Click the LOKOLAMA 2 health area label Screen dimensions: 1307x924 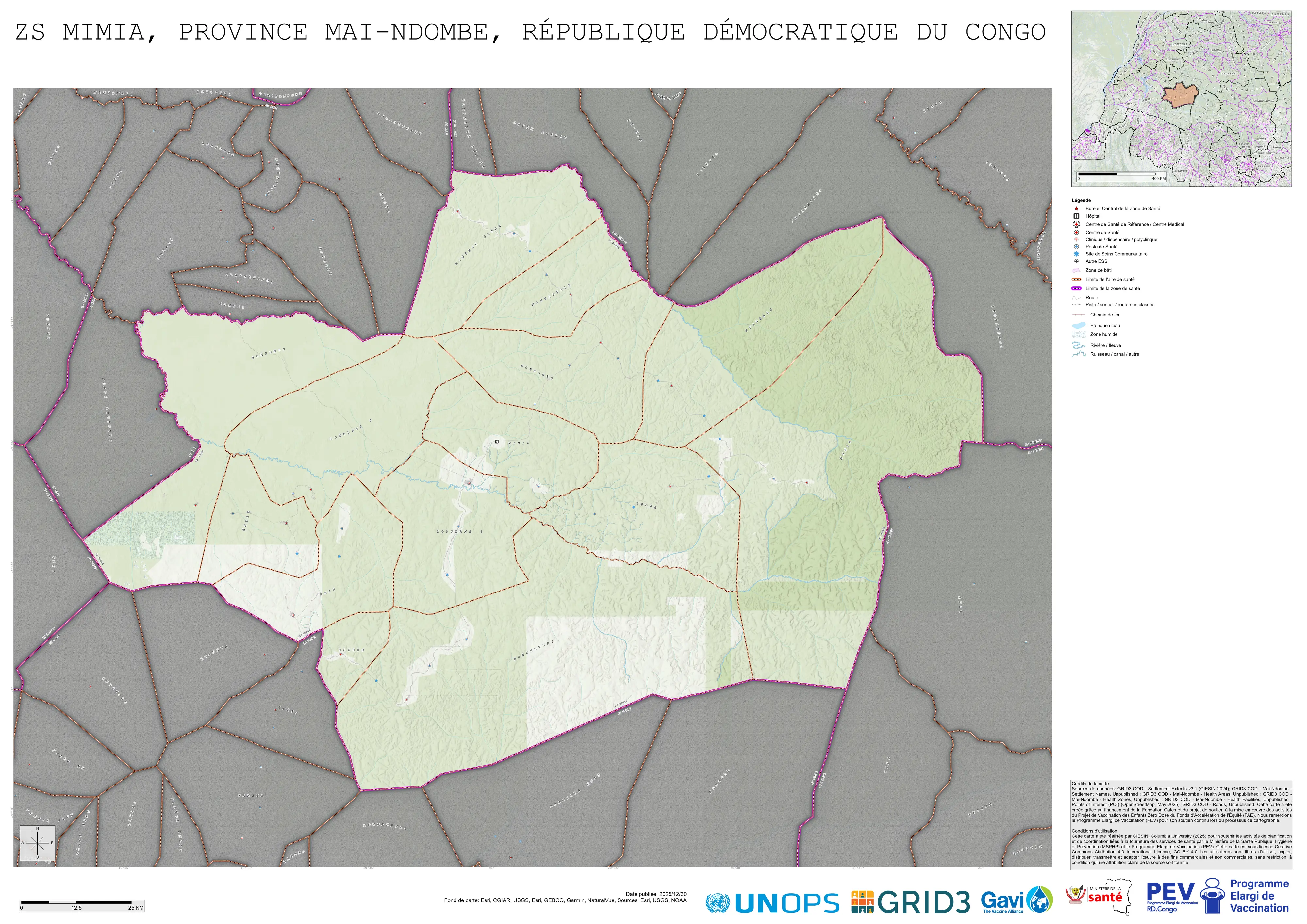(351, 430)
